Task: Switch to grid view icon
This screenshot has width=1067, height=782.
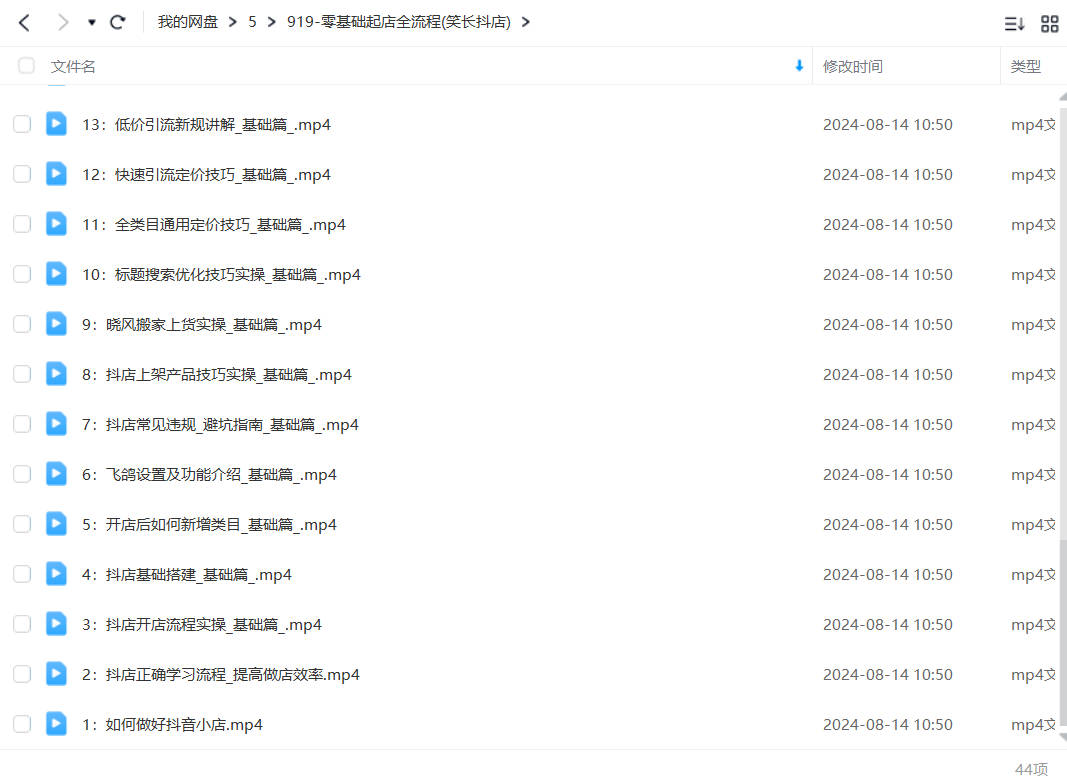Action: [x=1049, y=24]
